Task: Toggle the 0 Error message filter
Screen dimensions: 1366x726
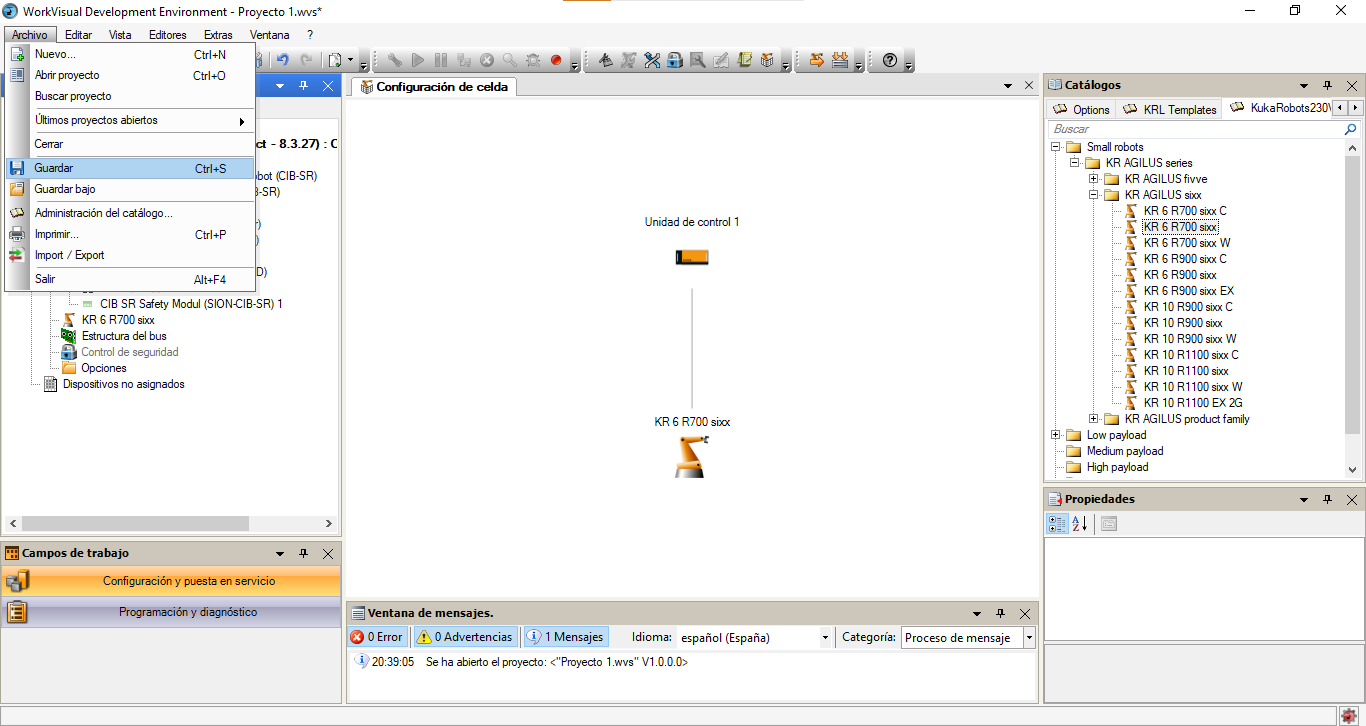Action: pos(378,637)
